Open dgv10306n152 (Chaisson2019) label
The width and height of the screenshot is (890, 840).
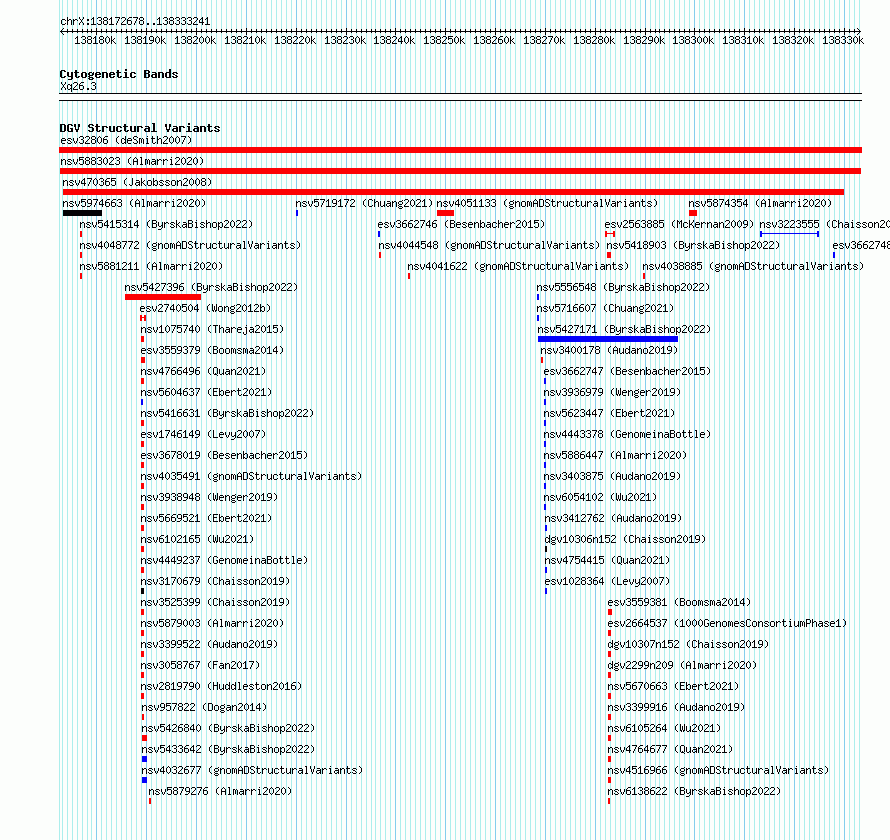625,539
